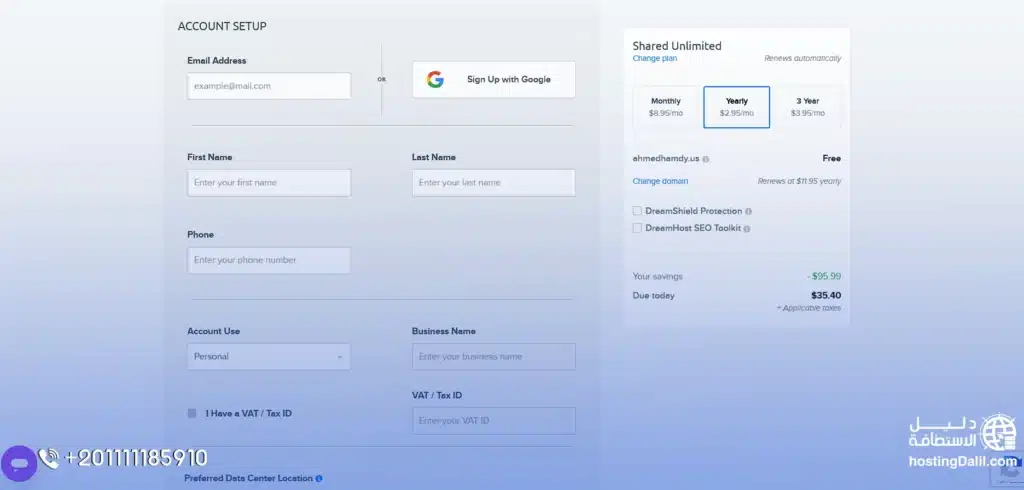This screenshot has height=490, width=1024.
Task: Click info icon beside DreamHost SEO Toolkit
Action: click(746, 229)
